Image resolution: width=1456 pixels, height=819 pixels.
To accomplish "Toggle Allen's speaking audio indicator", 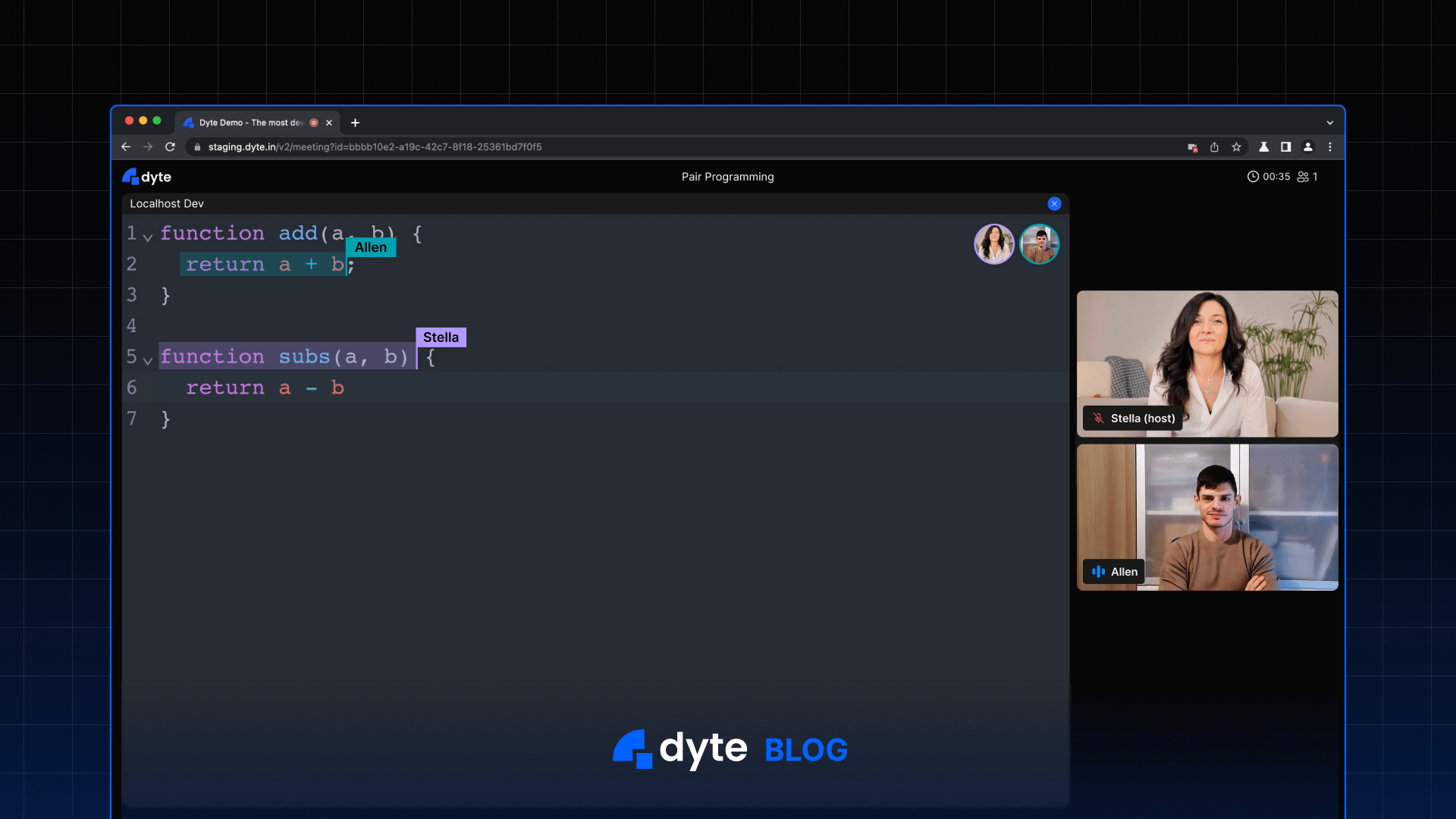I will click(x=1097, y=572).
